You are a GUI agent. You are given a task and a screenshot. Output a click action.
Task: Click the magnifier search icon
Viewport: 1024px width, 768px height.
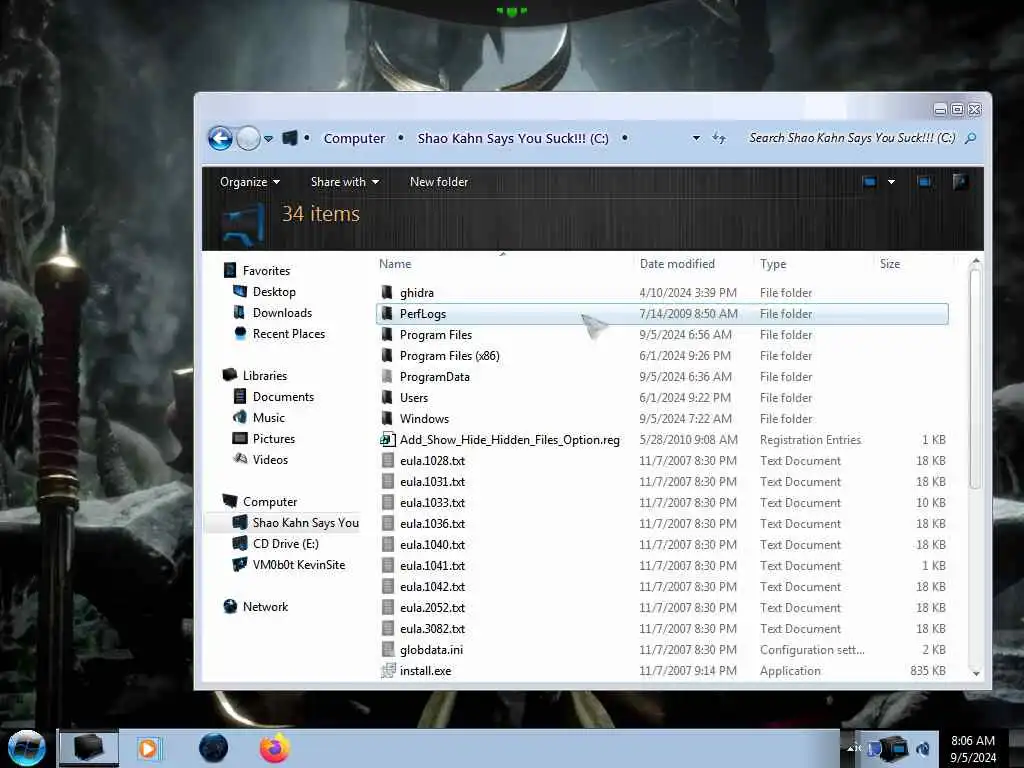[x=970, y=138]
